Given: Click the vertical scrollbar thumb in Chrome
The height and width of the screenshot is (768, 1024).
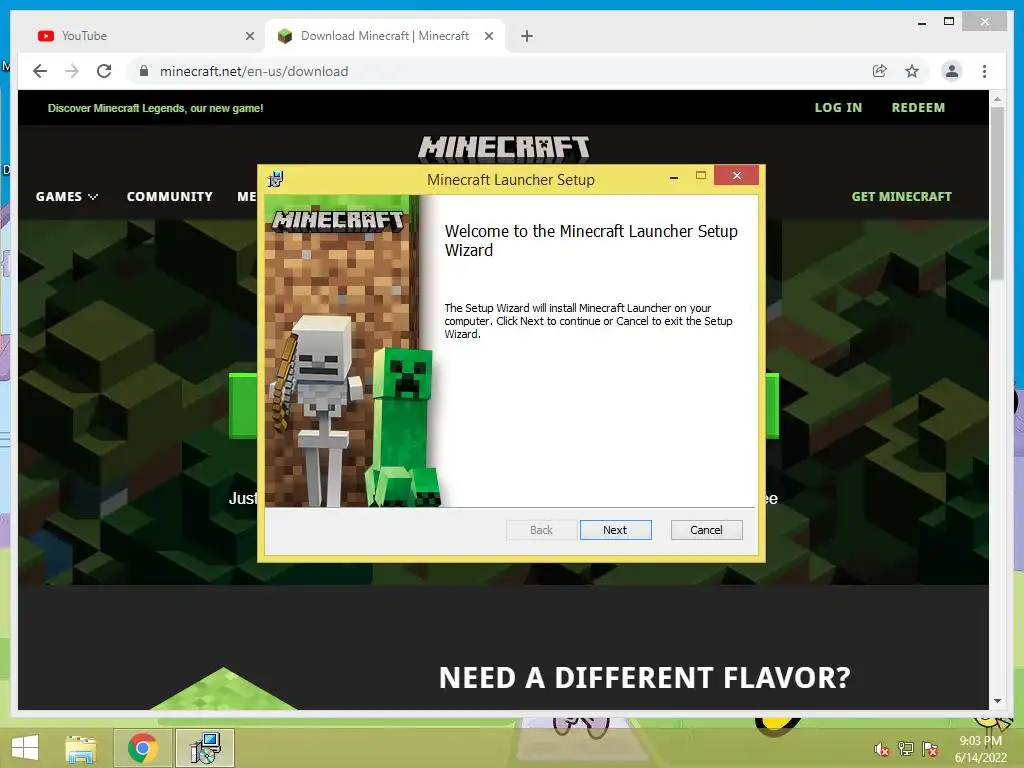Looking at the screenshot, I should (x=997, y=193).
